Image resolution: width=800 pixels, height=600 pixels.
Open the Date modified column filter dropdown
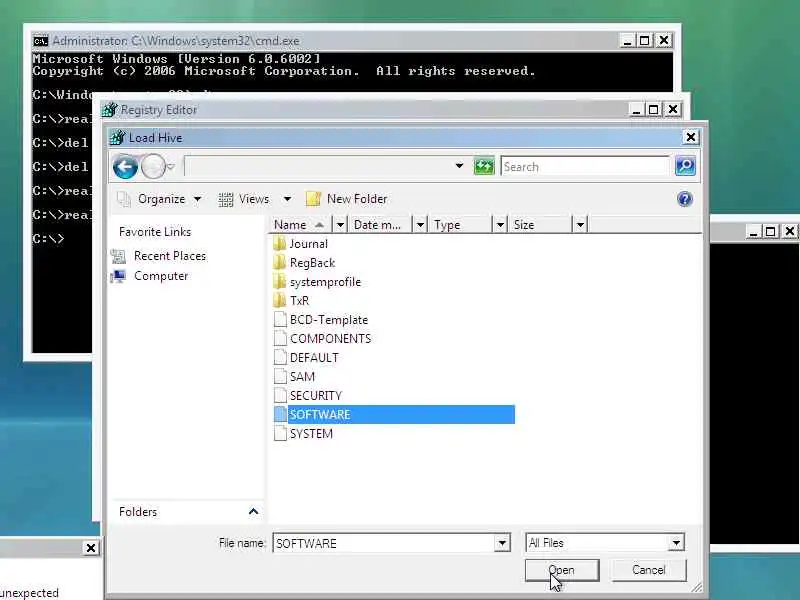click(x=419, y=224)
